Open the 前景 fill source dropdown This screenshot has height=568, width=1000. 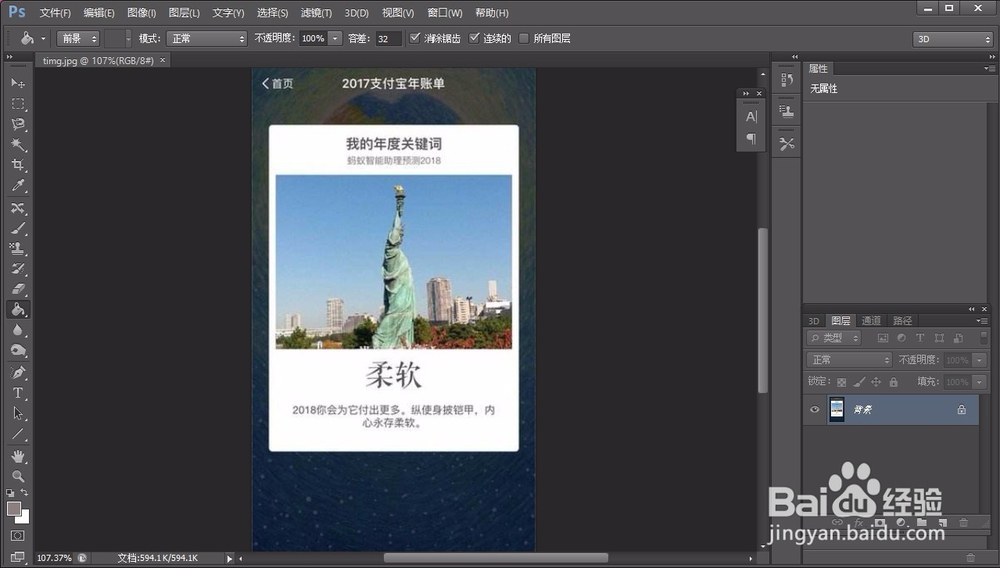[x=78, y=38]
